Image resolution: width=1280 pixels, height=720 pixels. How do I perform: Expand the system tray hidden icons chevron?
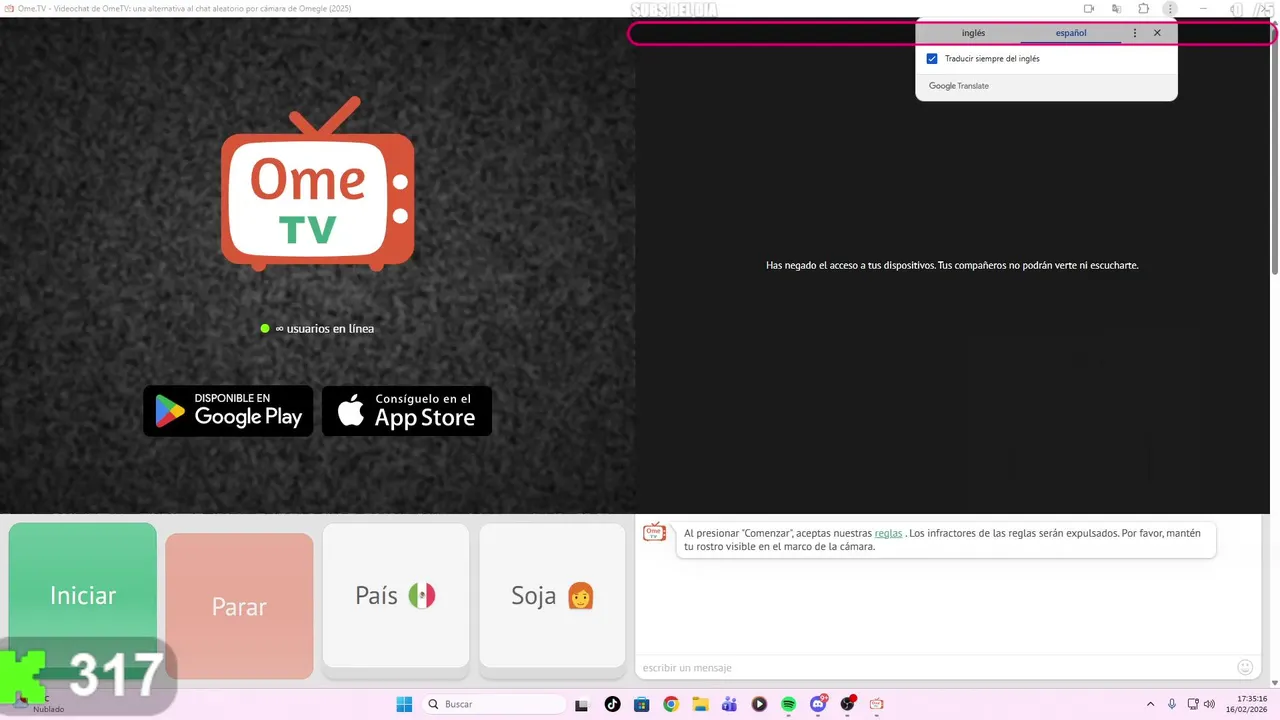click(1150, 704)
